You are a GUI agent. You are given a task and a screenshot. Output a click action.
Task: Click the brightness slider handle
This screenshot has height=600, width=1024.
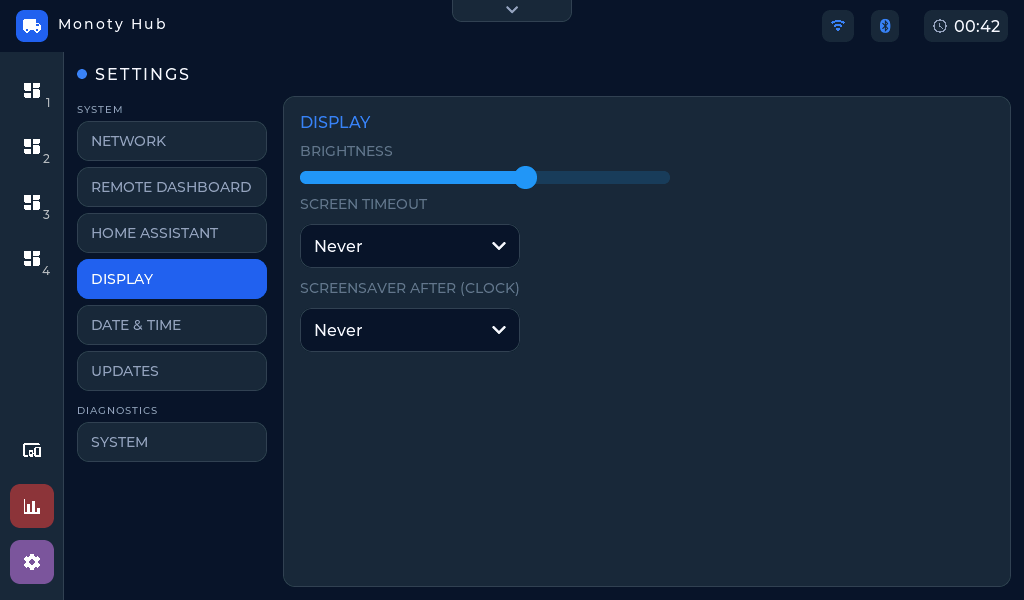tap(526, 178)
